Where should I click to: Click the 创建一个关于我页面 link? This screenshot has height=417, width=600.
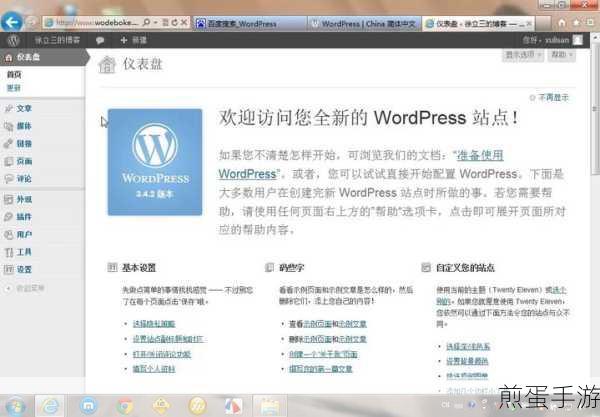point(323,354)
